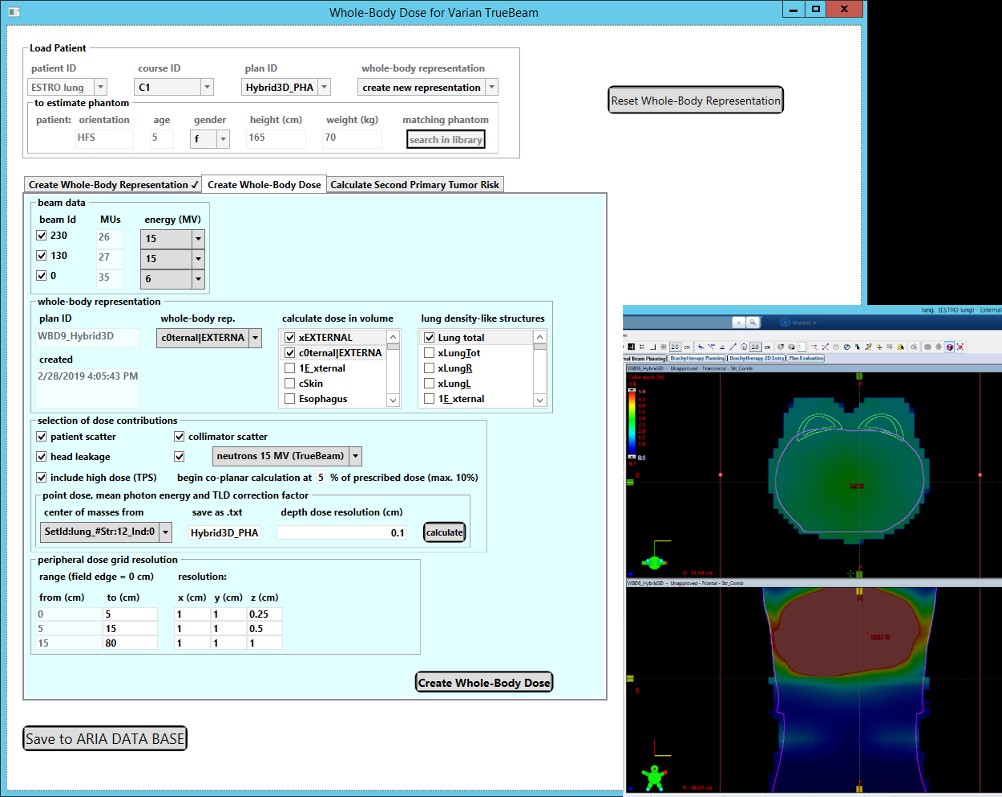Viewport: 1002px width, 797px height.
Task: Click green patient orientation figure in frontal view
Action: coord(655,775)
